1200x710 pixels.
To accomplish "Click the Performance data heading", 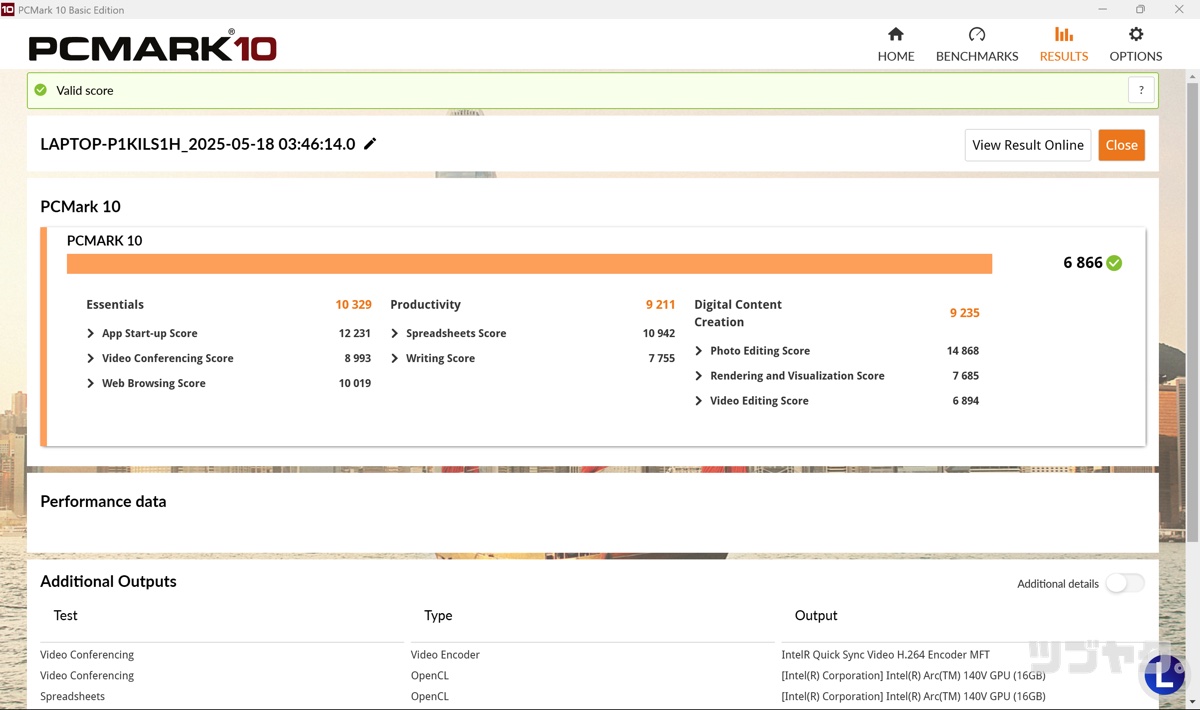I will [103, 502].
